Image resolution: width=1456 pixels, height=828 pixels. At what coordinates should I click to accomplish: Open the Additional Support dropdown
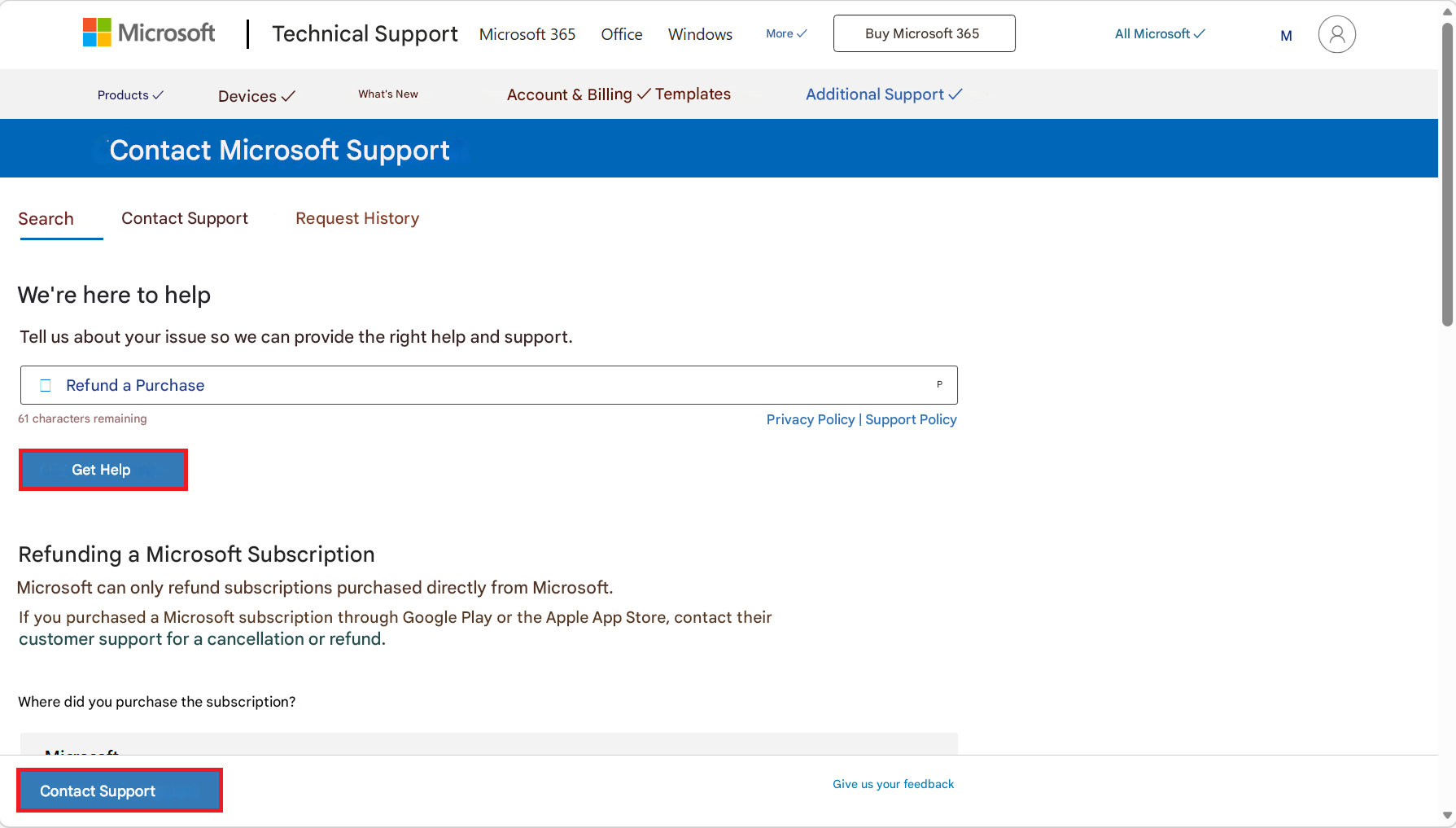[884, 94]
